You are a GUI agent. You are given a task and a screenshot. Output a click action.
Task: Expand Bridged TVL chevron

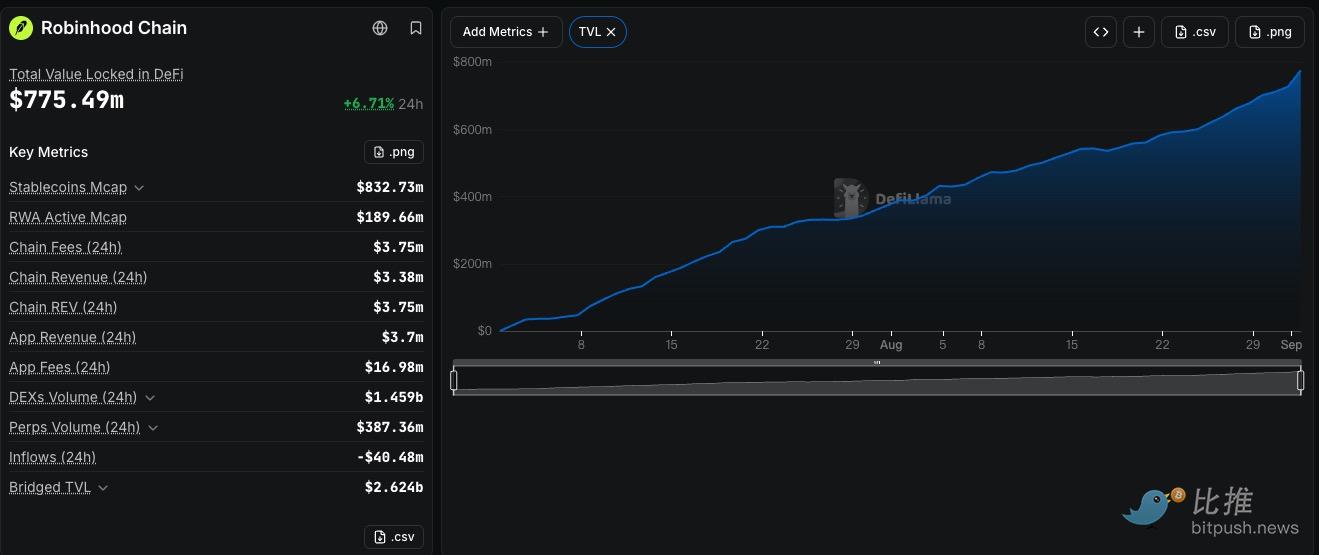click(x=103, y=488)
